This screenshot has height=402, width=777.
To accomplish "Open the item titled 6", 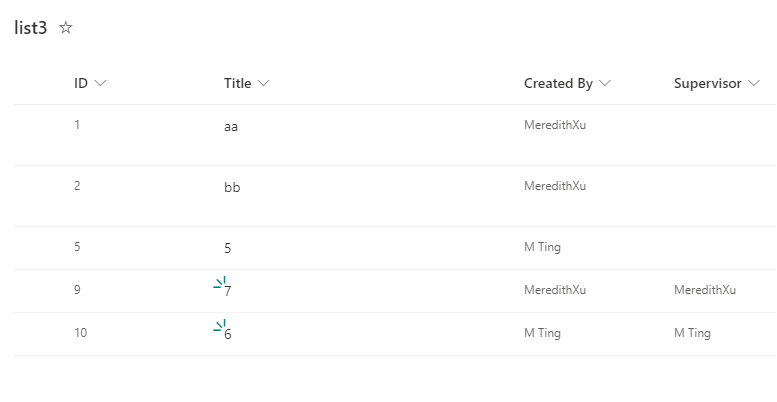I will pyautogui.click(x=227, y=335).
